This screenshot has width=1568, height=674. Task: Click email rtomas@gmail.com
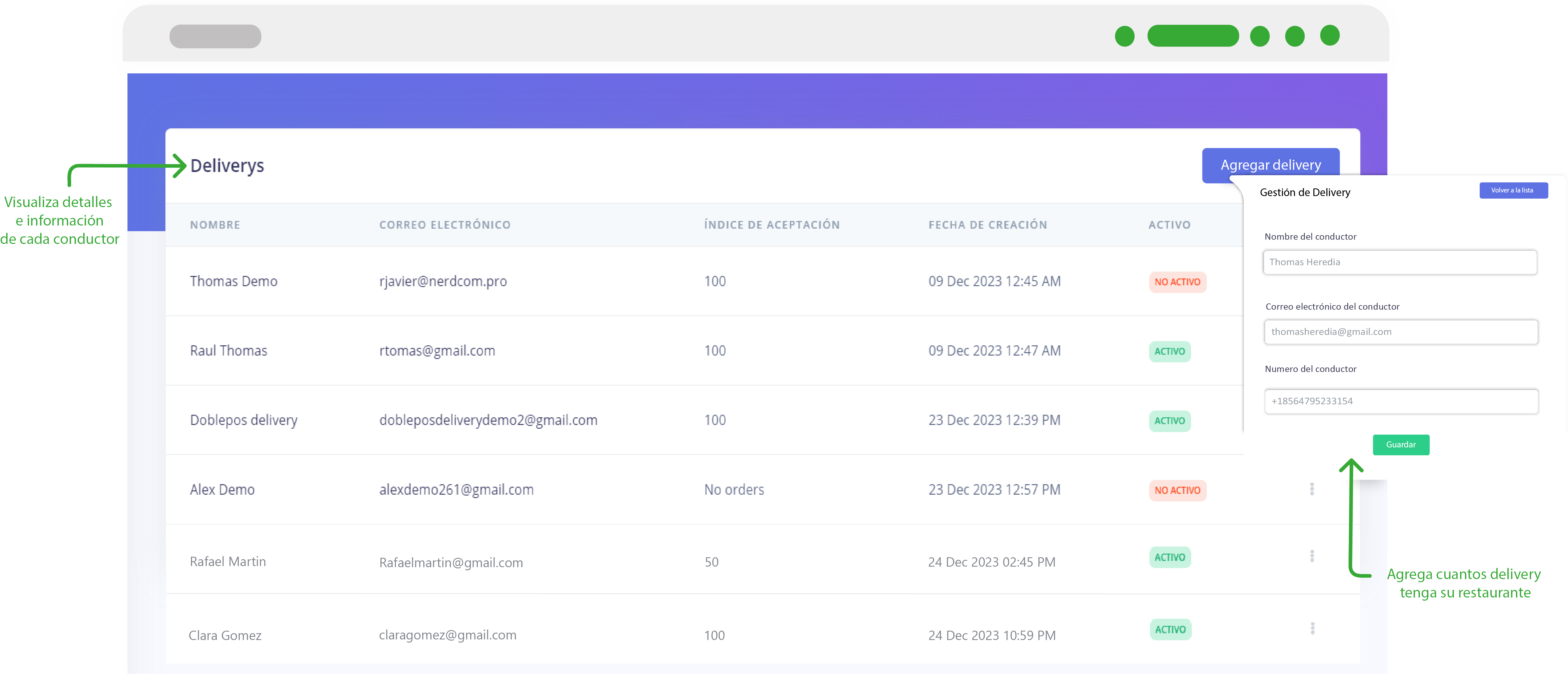[x=437, y=351]
